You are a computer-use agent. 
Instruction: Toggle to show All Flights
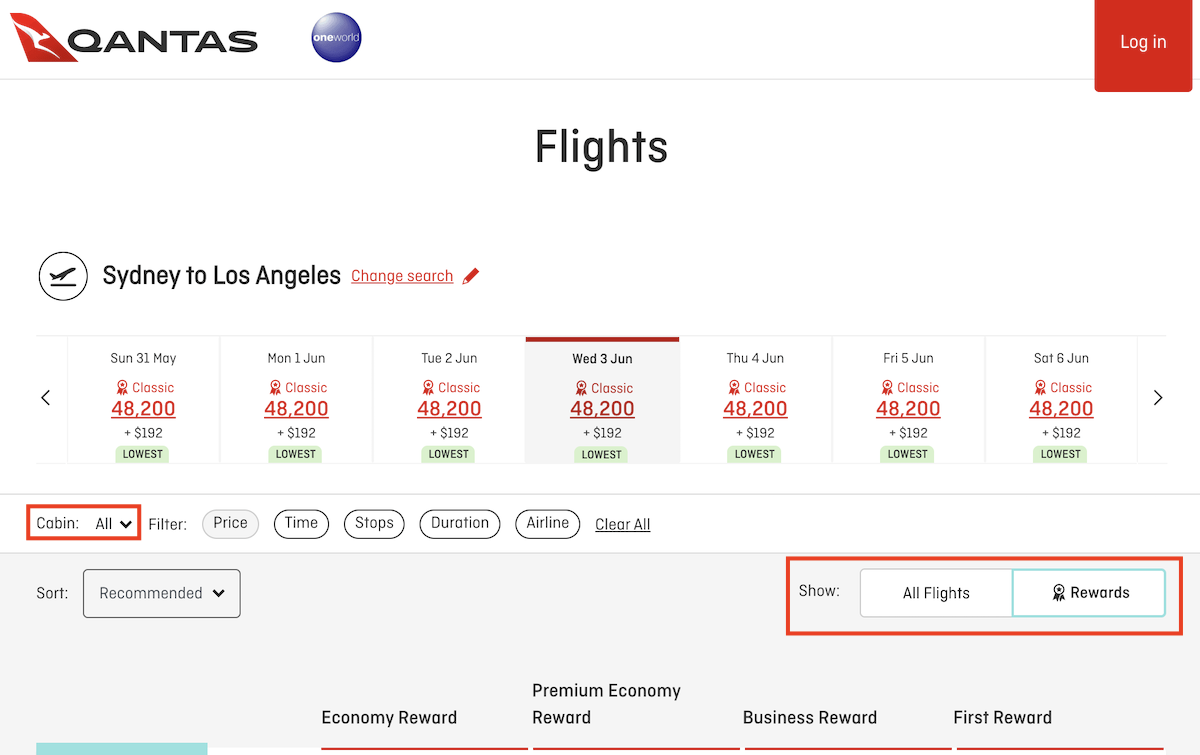coord(936,593)
